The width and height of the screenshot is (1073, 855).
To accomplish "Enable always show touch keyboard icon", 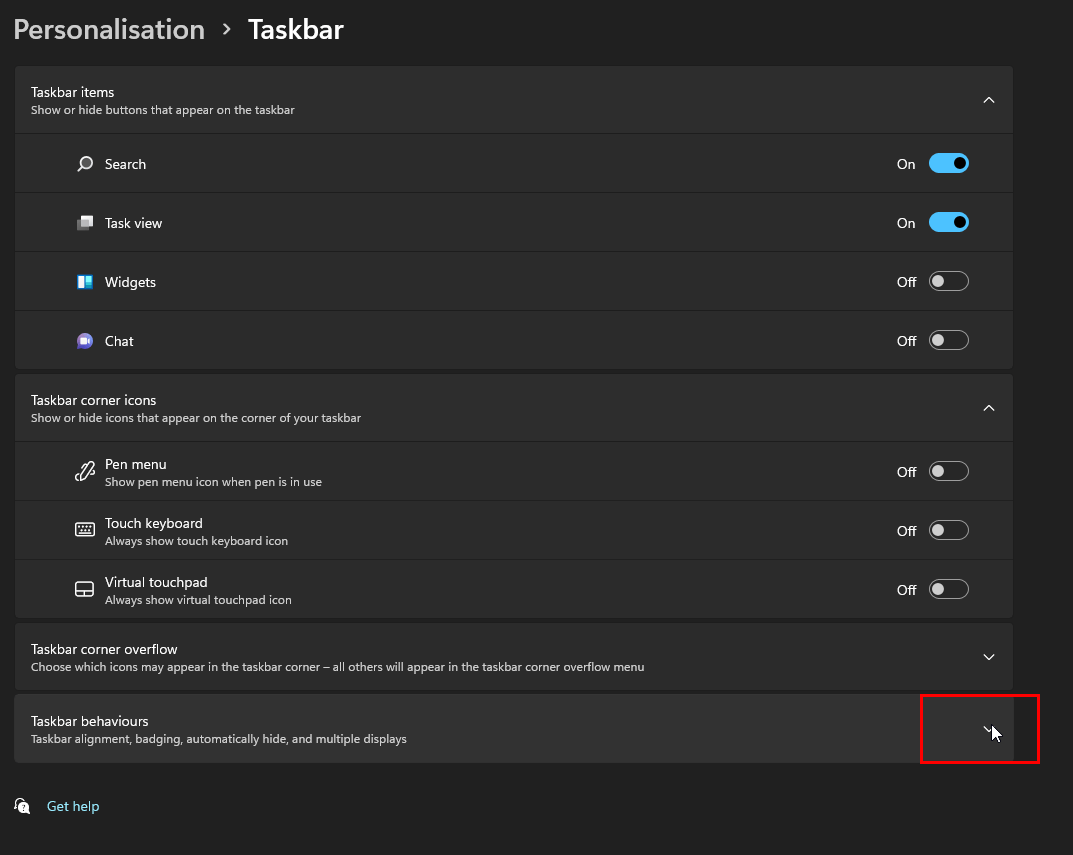I will [948, 530].
